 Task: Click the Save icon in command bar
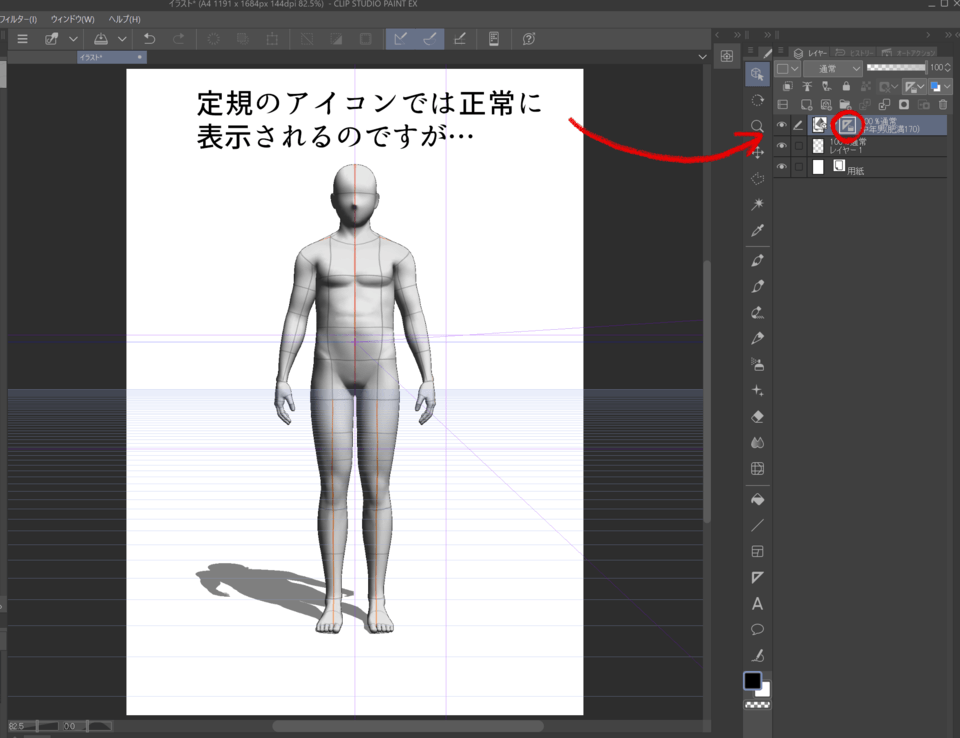(101, 39)
